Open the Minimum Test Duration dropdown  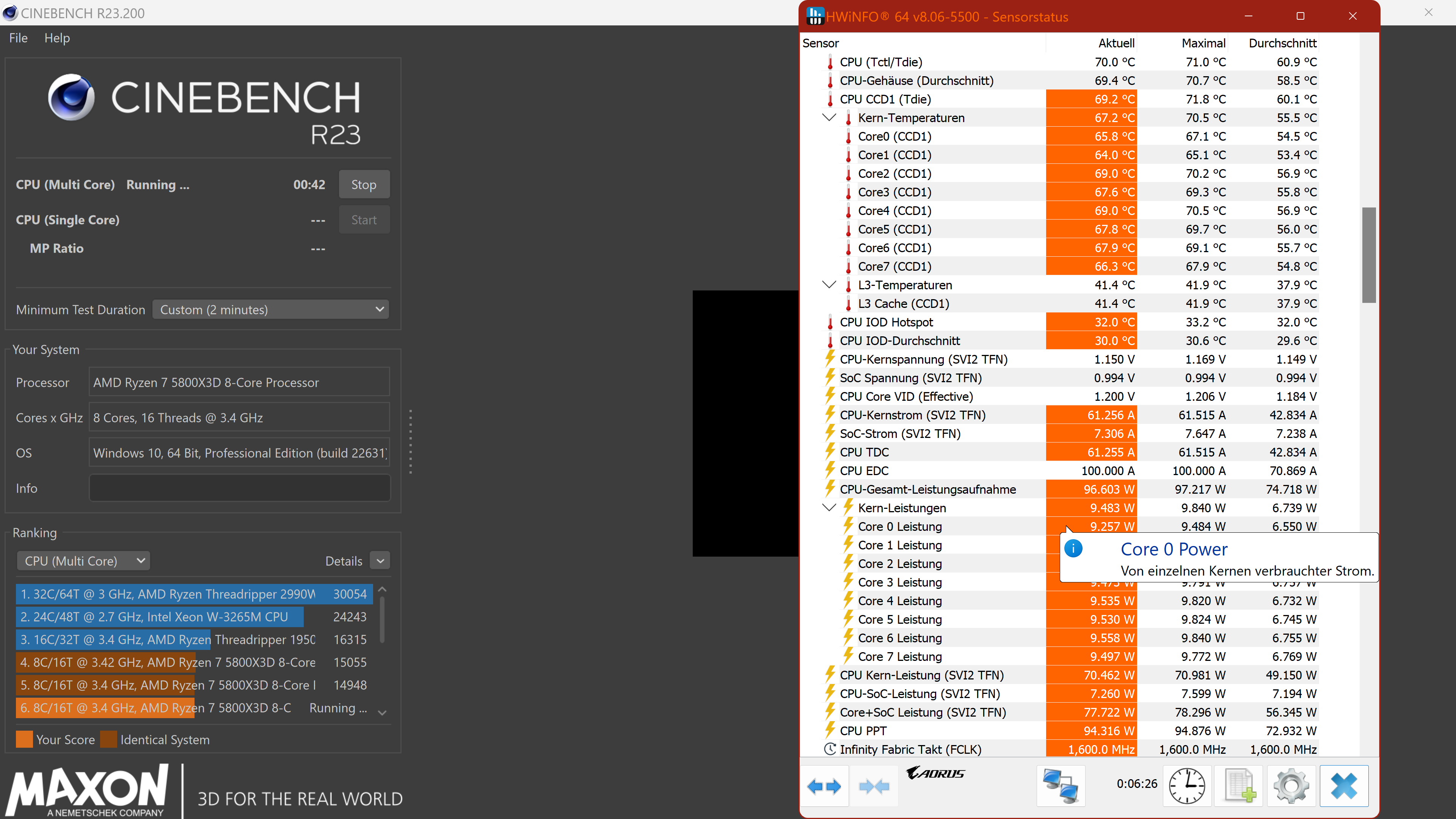tap(271, 310)
